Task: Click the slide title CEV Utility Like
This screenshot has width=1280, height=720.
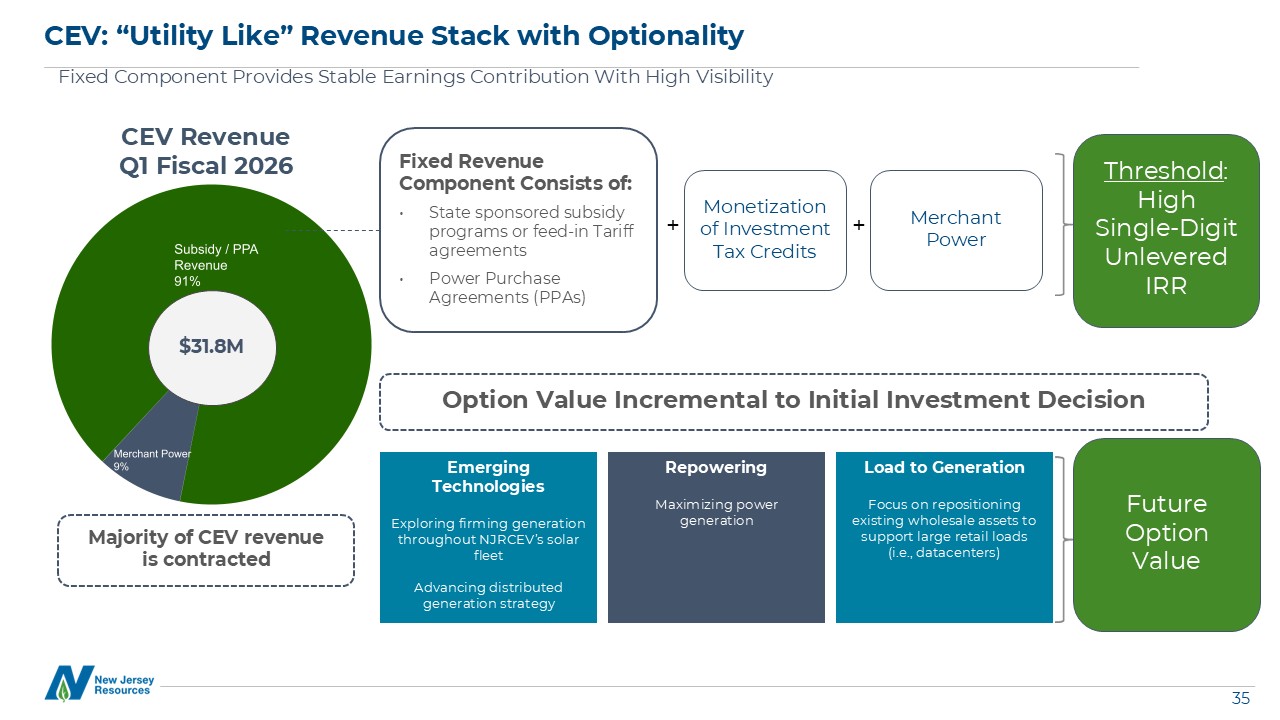Action: click(x=394, y=36)
